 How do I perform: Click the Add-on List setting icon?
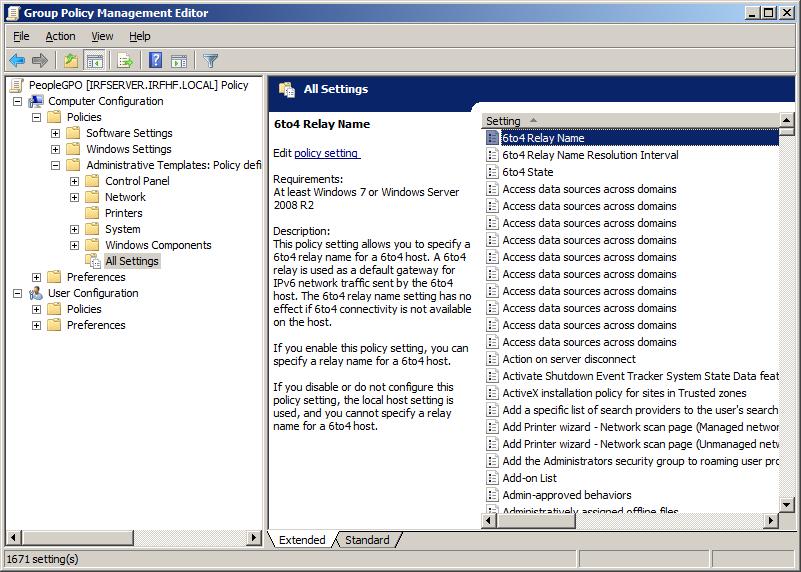click(x=492, y=478)
